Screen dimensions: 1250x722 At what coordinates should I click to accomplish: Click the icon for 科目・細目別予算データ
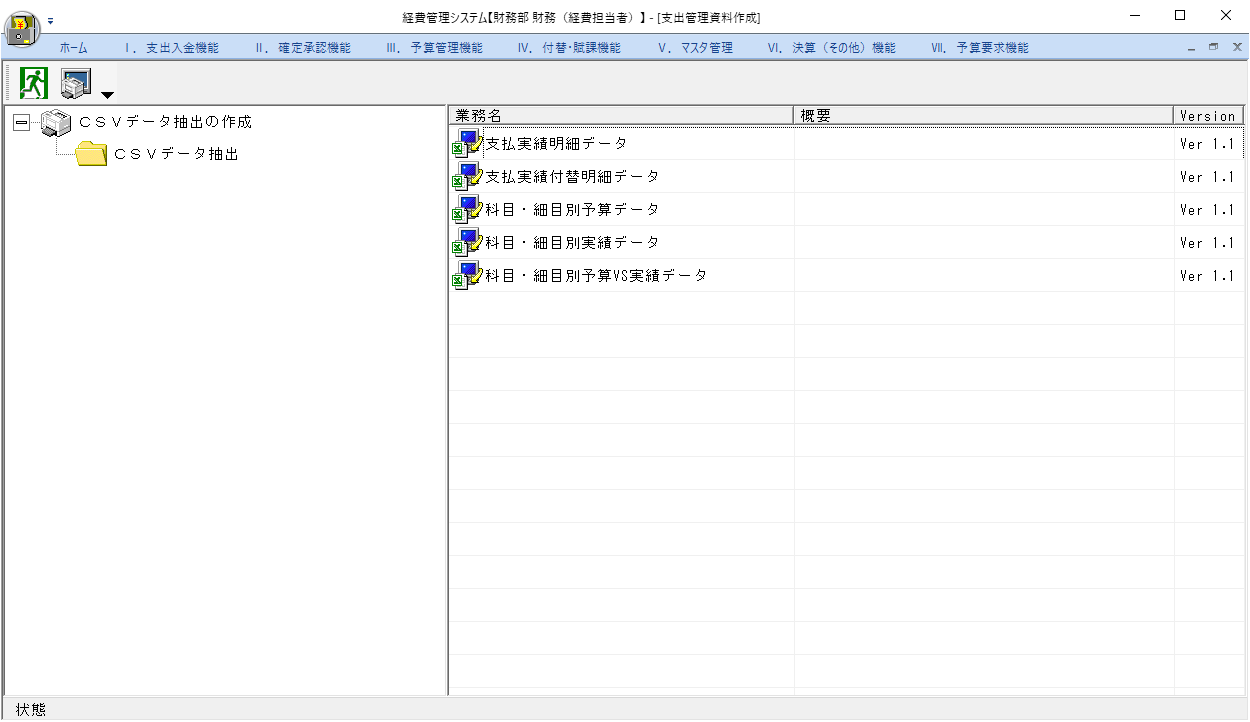click(467, 210)
